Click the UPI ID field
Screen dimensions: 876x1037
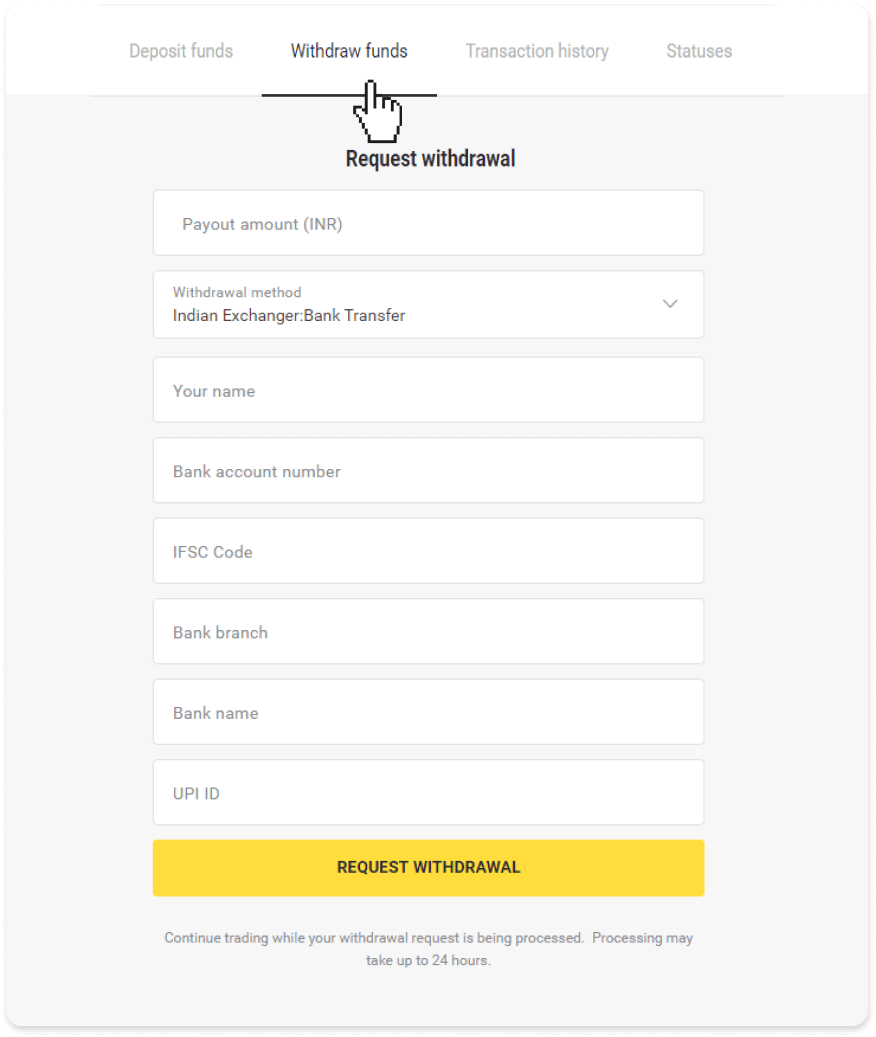tap(428, 792)
